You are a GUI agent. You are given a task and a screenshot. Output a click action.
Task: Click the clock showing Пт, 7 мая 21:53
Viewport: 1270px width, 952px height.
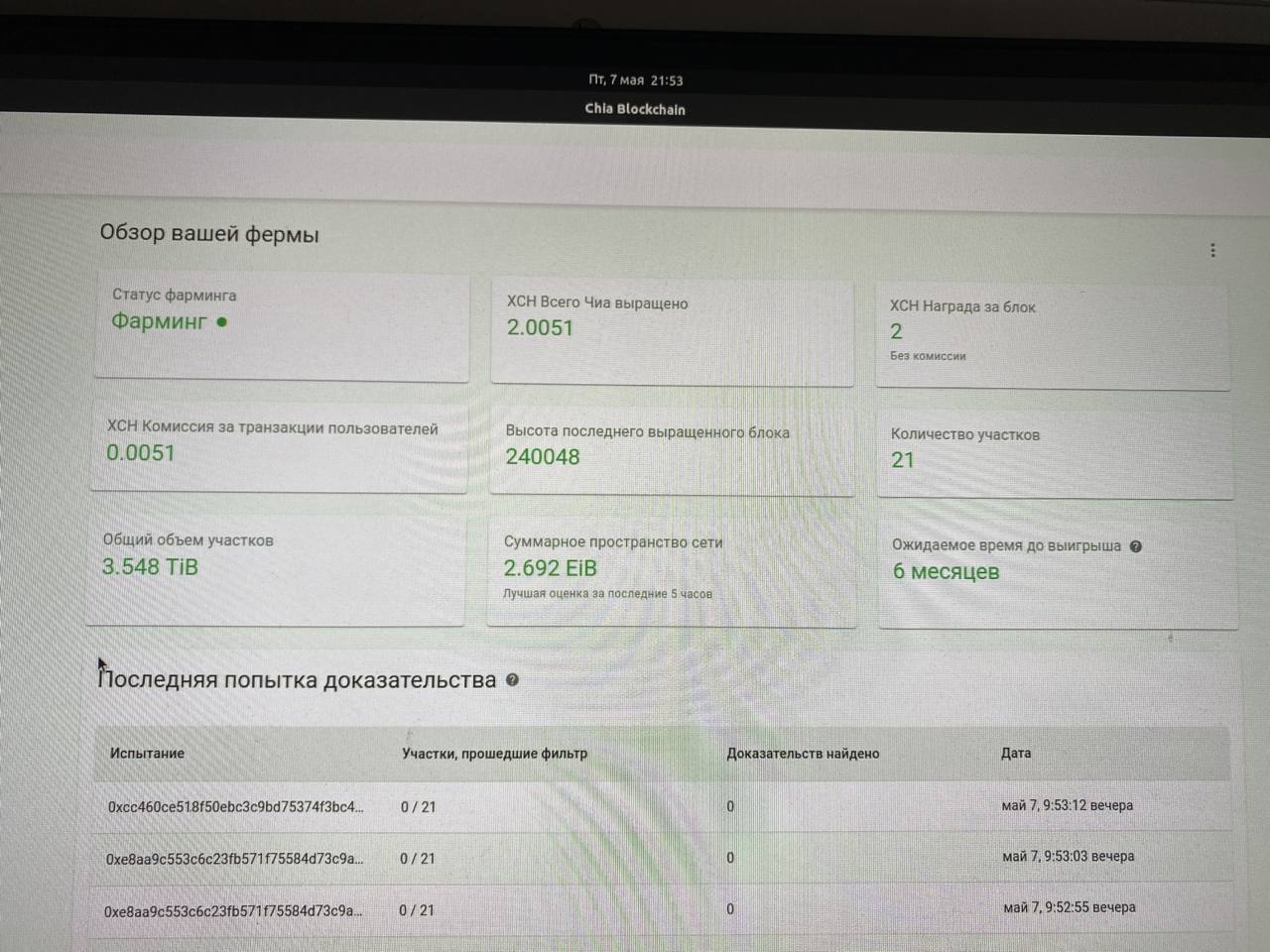[x=636, y=80]
